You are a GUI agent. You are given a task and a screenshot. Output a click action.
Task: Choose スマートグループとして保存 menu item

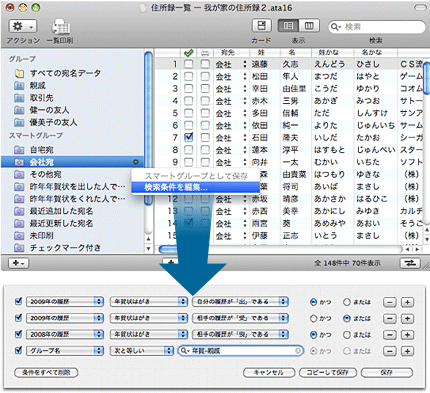(195, 176)
